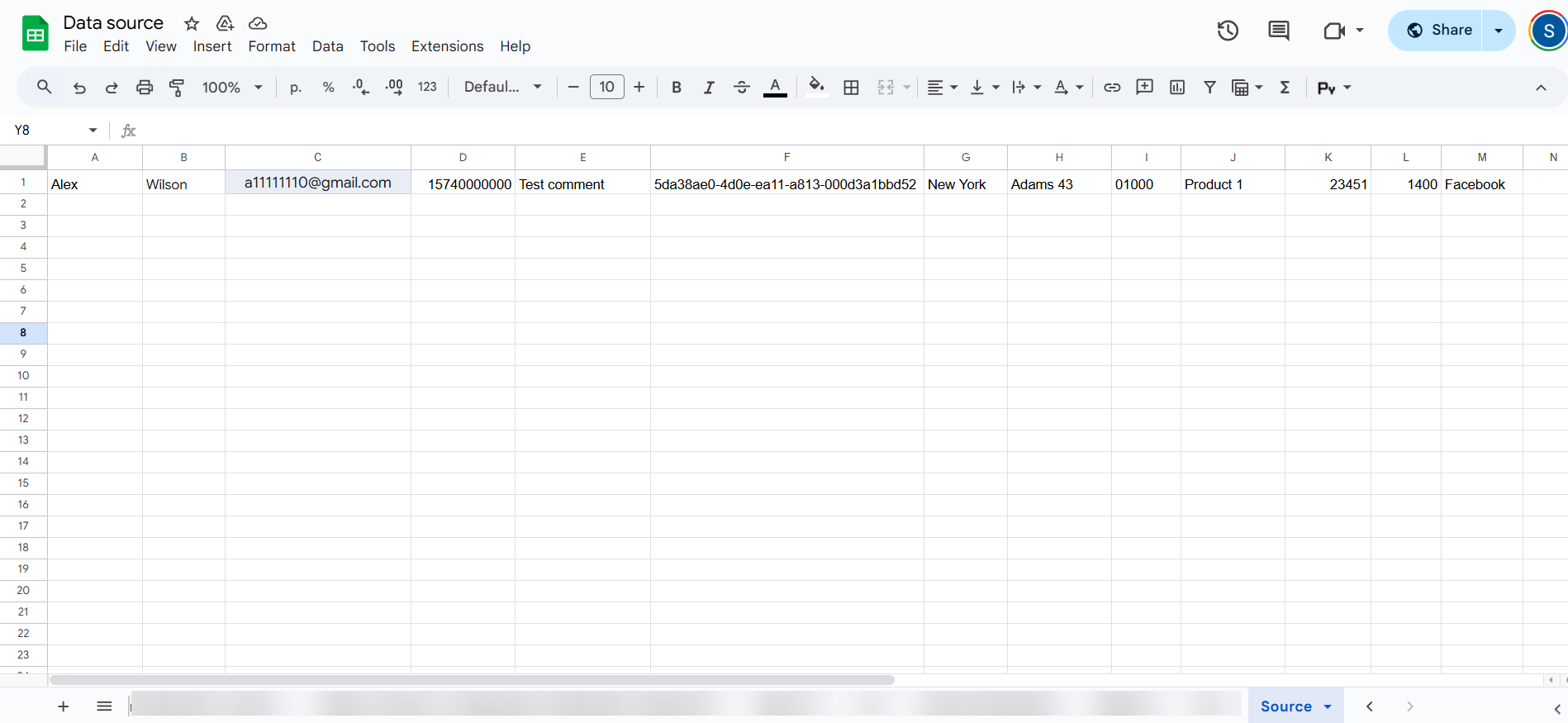Open the comments panel icon
Viewport: 1568px width, 723px height.
pos(1279,31)
